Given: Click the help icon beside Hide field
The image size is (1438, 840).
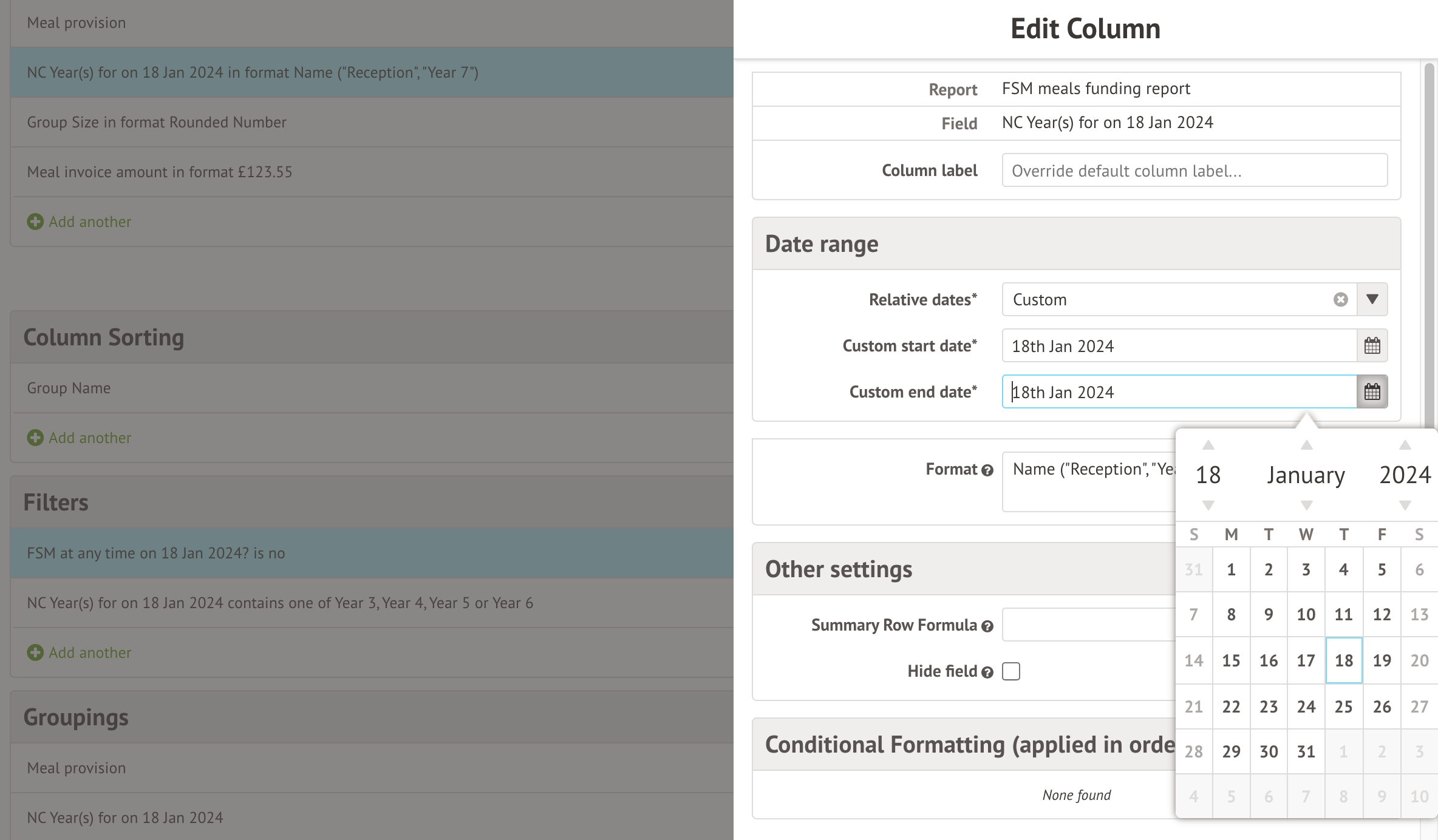Looking at the screenshot, I should tap(986, 672).
